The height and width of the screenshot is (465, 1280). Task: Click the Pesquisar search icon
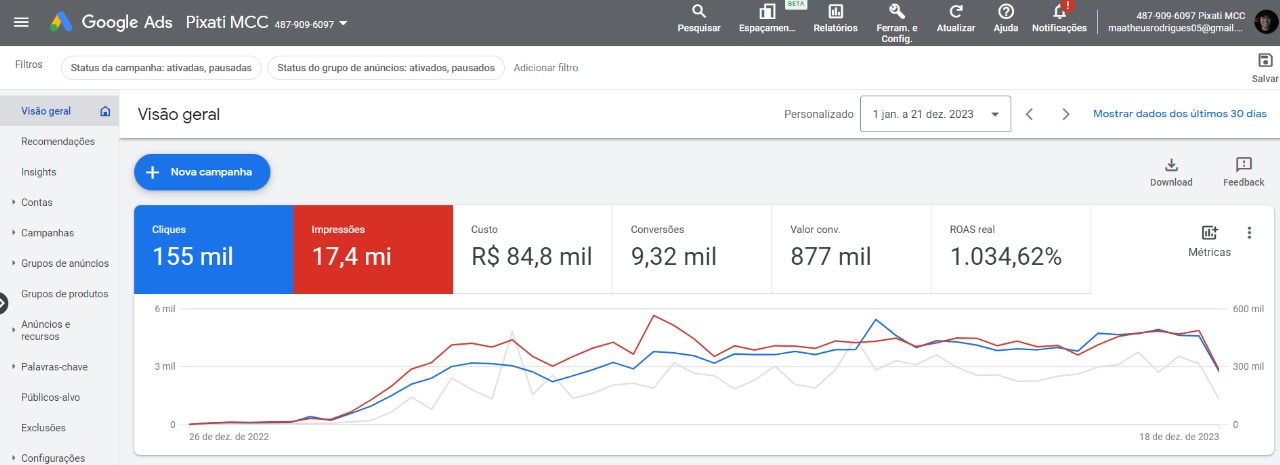699,12
